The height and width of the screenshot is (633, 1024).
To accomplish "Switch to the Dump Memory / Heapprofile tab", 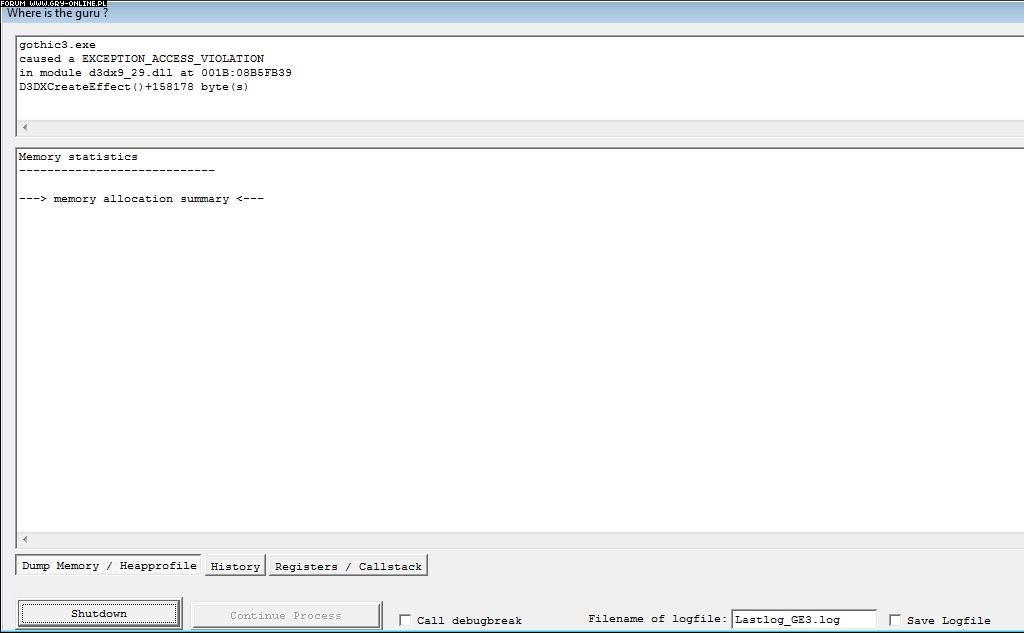I will point(109,566).
